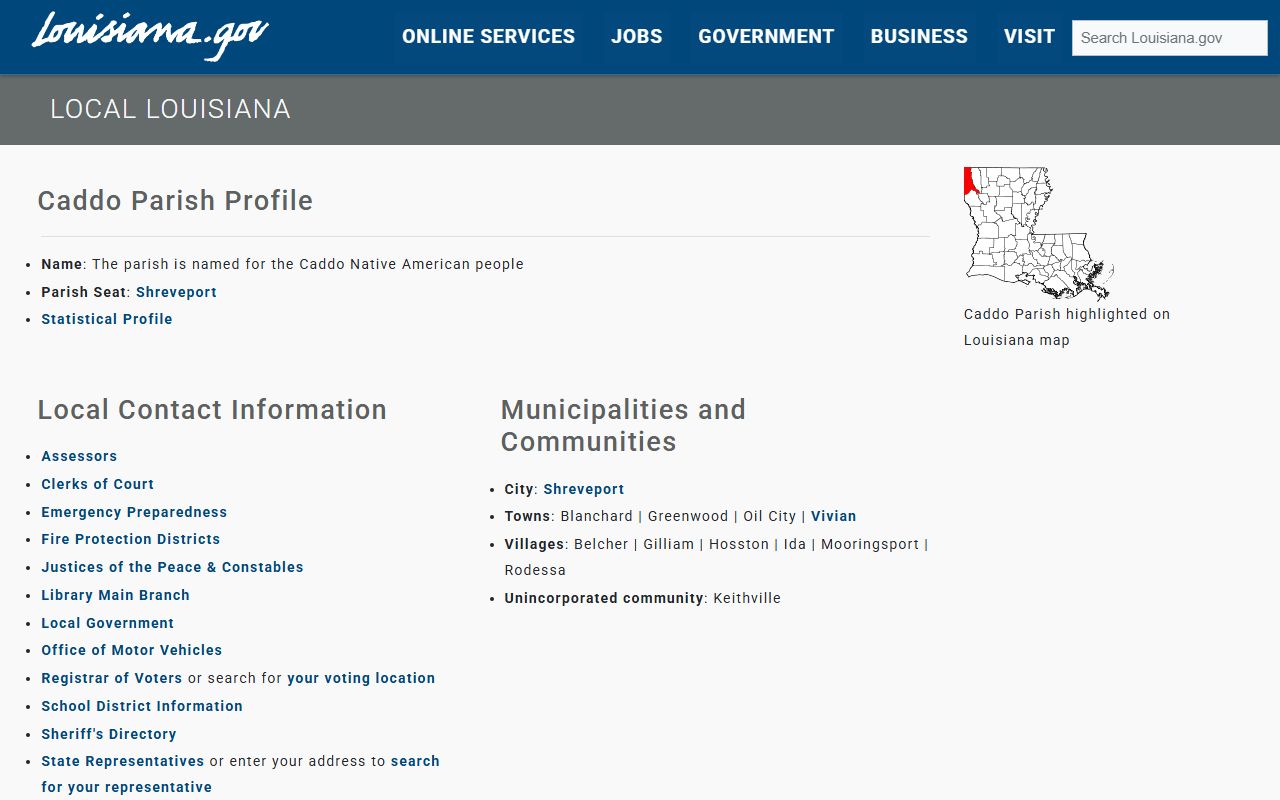The height and width of the screenshot is (800, 1280).
Task: Click the map caption text about Caddo Parish
Action: pyautogui.click(x=1067, y=327)
